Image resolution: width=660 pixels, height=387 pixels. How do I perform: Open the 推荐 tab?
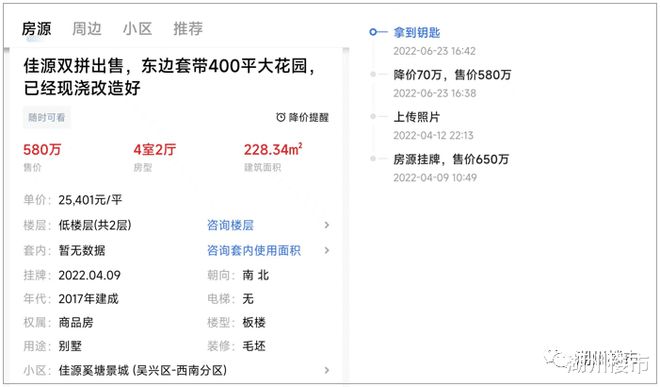[188, 29]
